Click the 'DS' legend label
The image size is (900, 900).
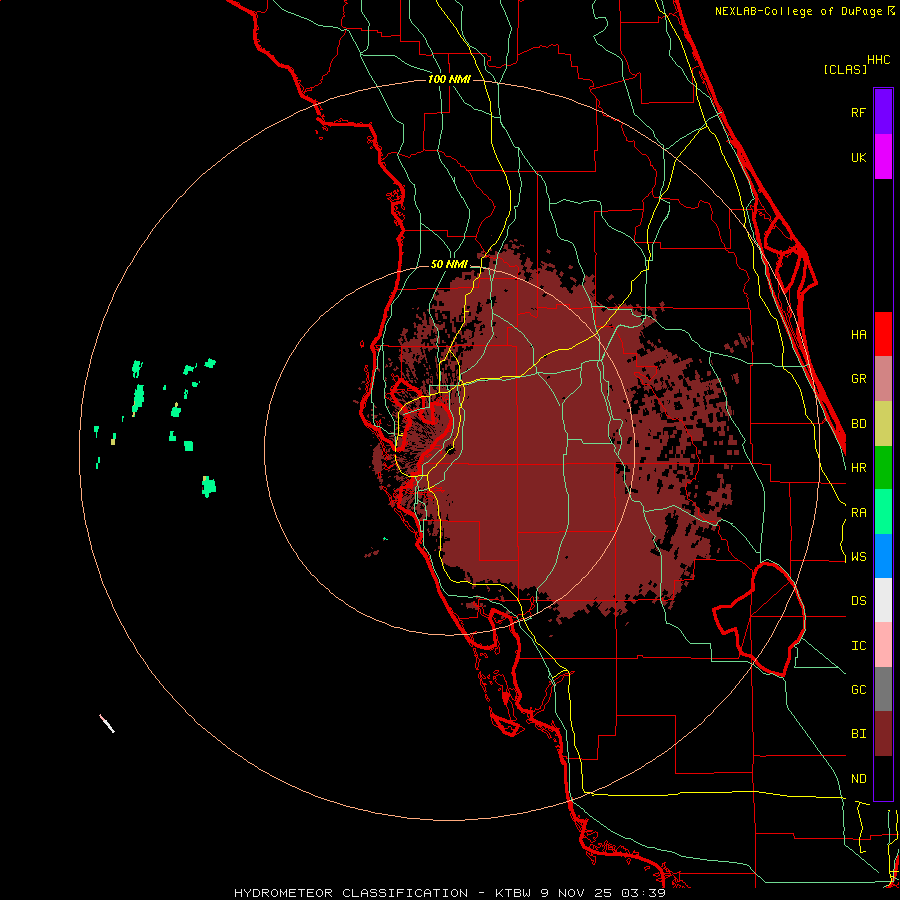coord(858,601)
